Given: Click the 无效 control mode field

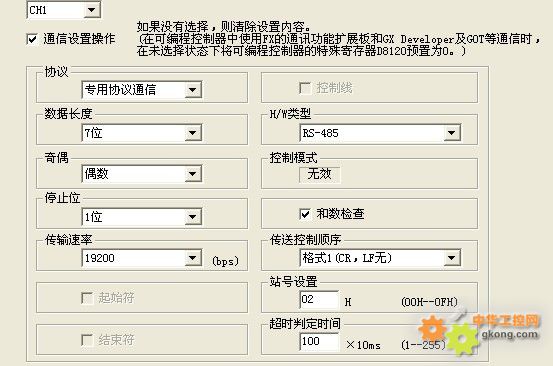Looking at the screenshot, I should coord(320,174).
